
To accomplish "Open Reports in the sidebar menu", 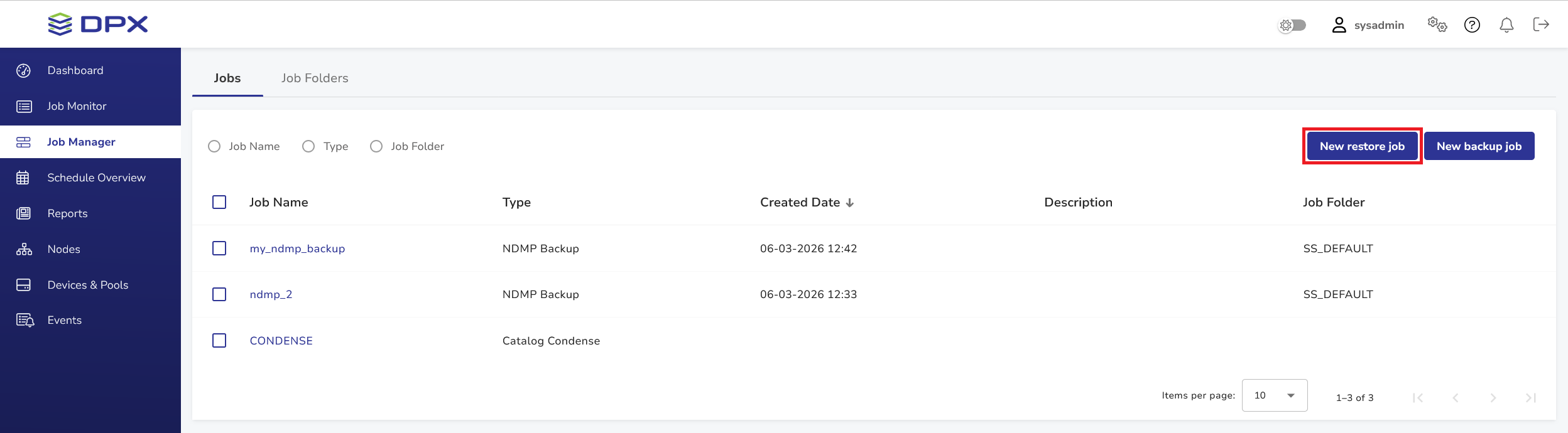I will (67, 213).
